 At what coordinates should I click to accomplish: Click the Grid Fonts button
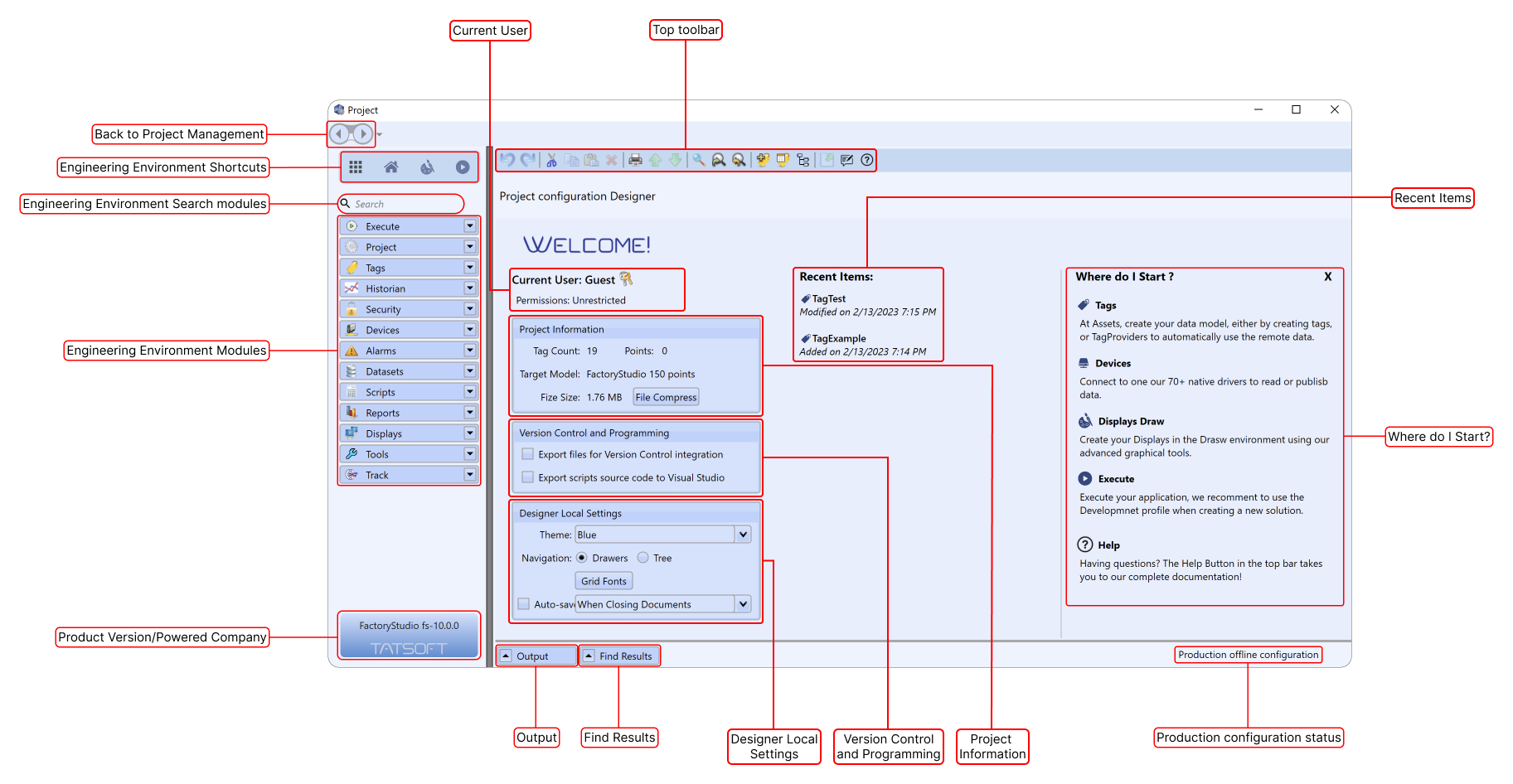604,581
